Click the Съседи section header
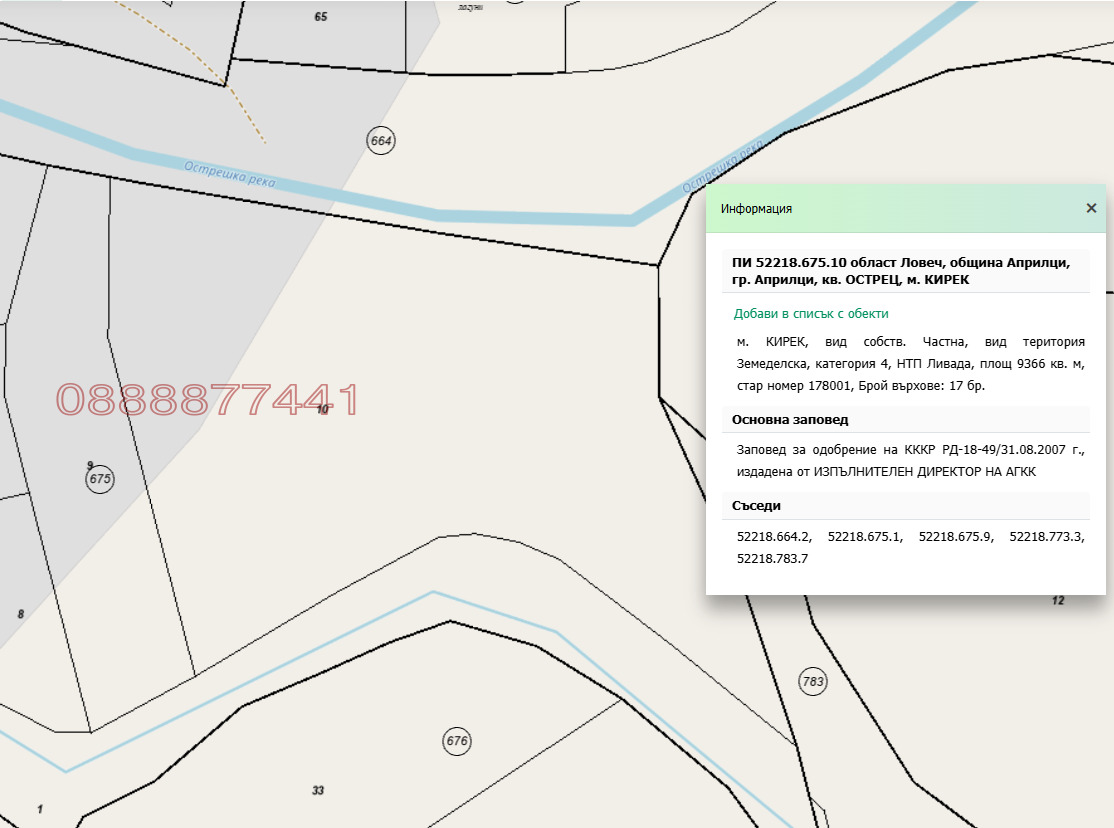Viewport: 1114px width, 828px height. point(756,506)
